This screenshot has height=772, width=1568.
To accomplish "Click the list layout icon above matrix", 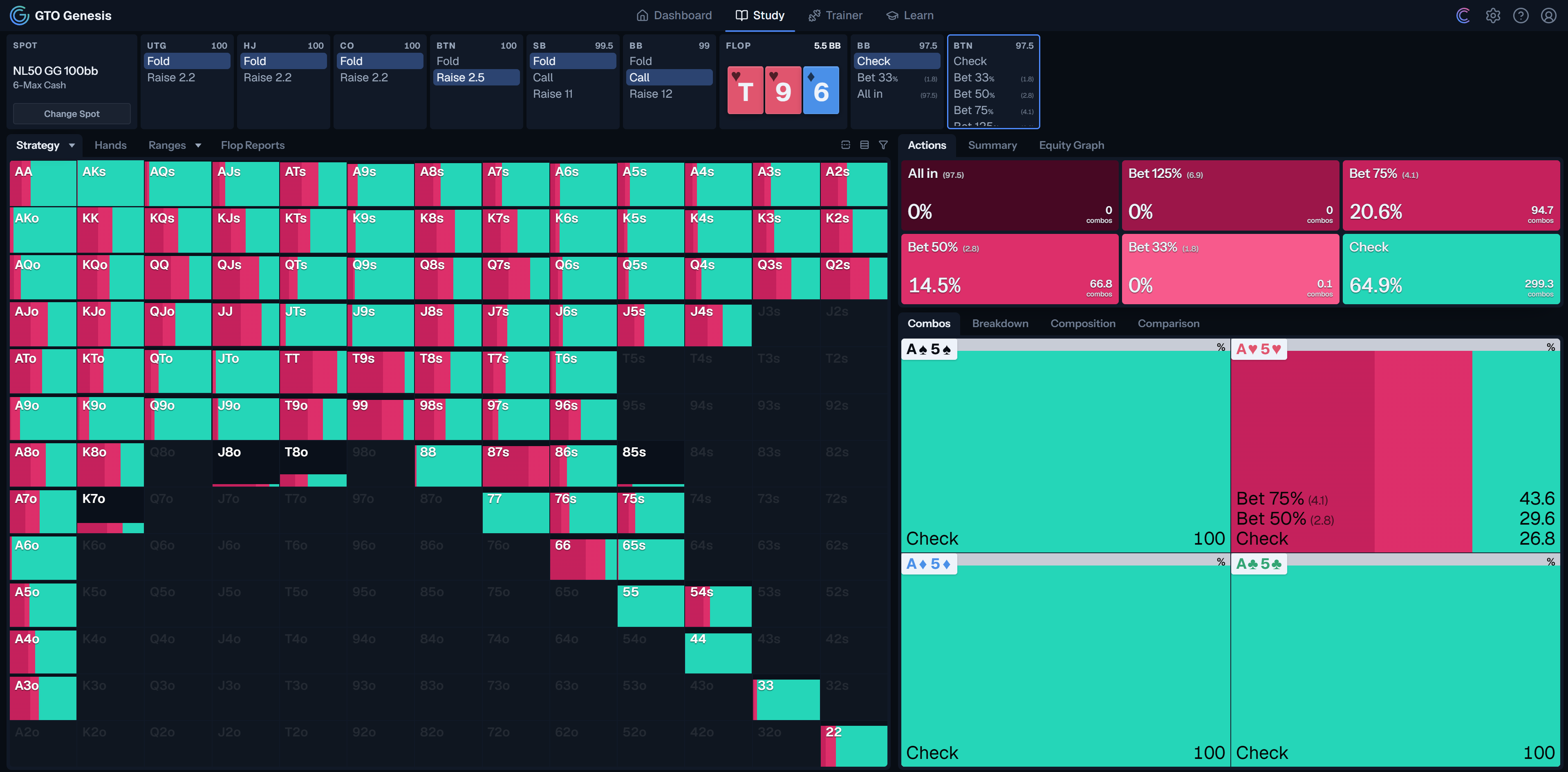I will (x=865, y=145).
